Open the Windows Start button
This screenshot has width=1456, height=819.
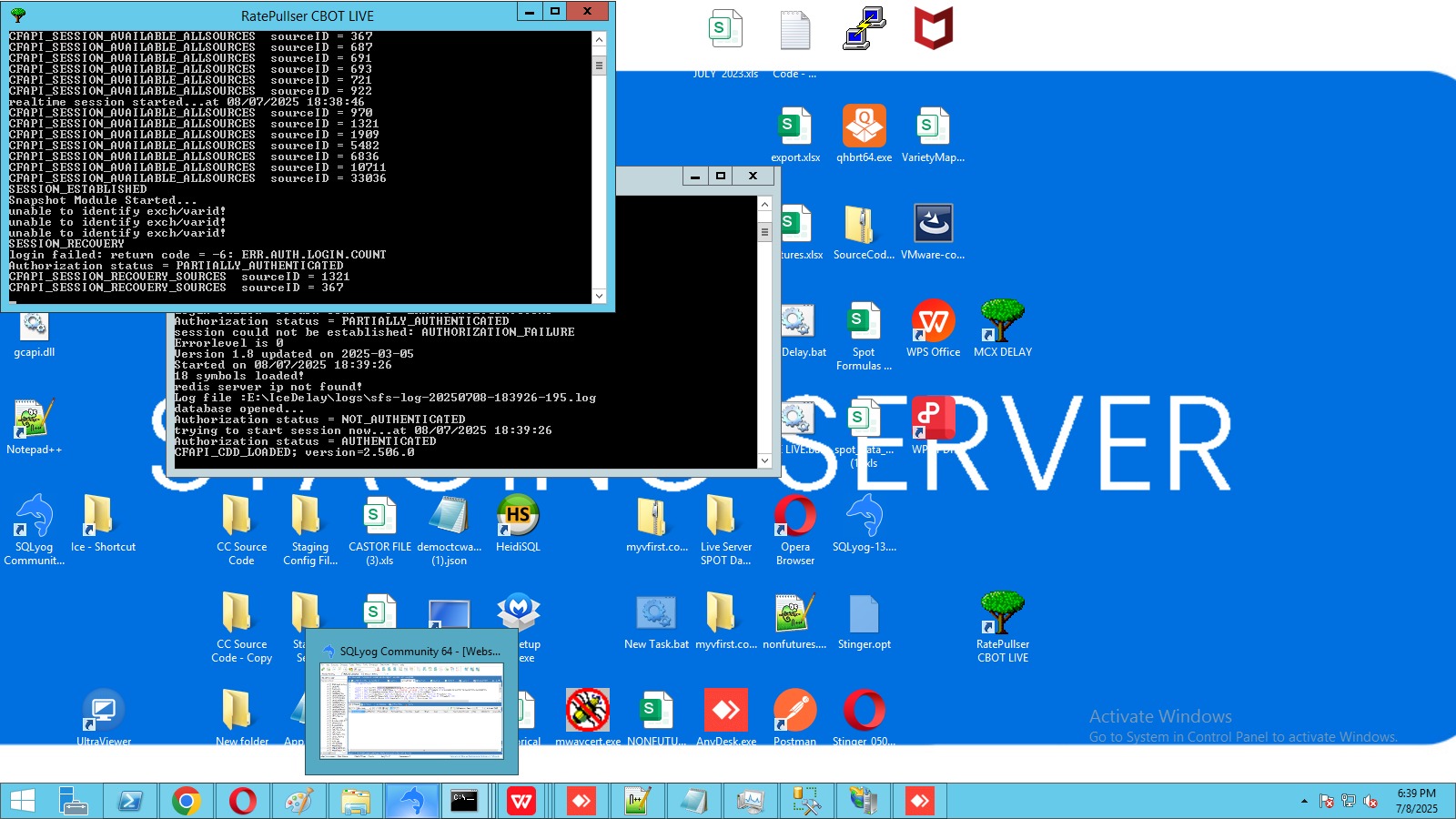[x=23, y=801]
